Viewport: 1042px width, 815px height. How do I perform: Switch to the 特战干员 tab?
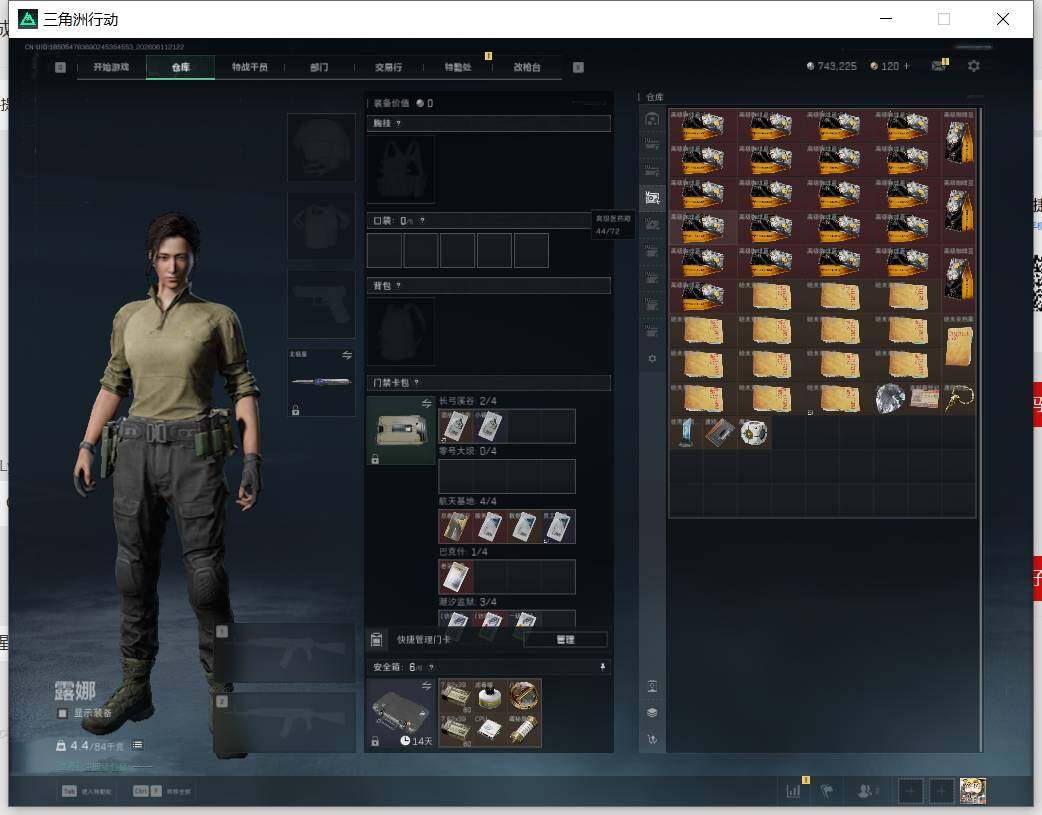tap(250, 67)
